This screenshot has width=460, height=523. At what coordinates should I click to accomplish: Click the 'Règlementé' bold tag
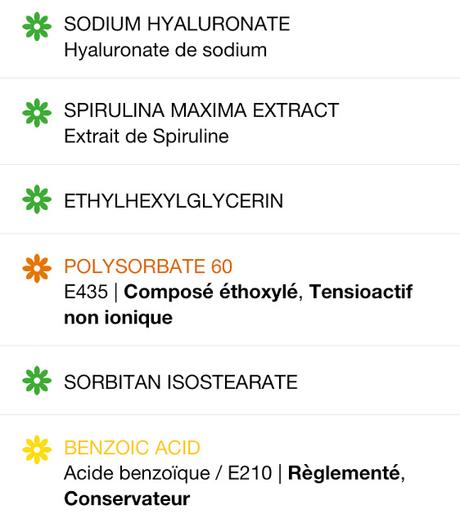click(344, 474)
